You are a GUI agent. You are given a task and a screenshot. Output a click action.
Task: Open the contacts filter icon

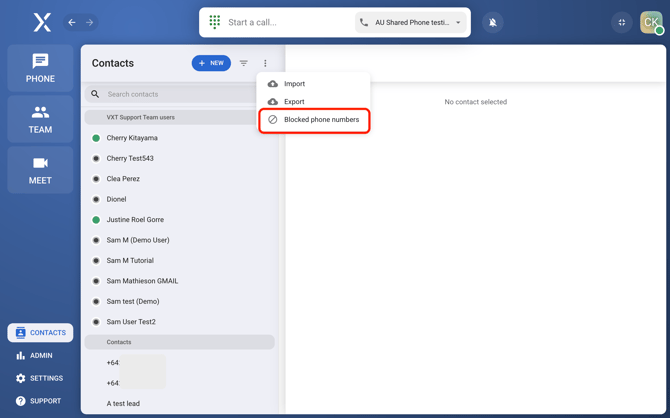[244, 63]
